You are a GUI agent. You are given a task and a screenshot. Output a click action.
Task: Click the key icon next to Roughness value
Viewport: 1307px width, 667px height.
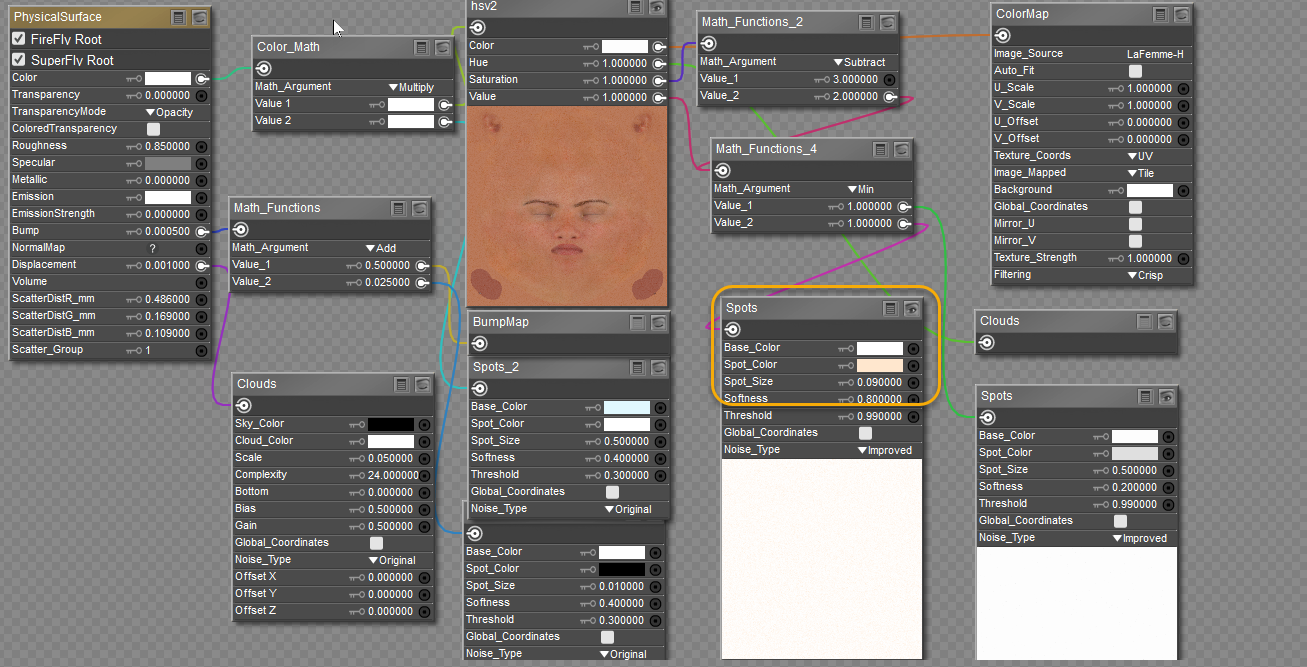[x=132, y=146]
